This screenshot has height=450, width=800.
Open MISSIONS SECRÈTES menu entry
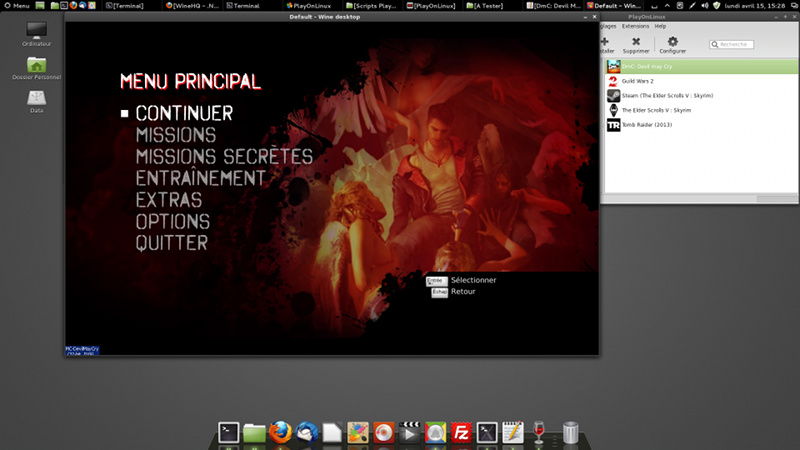pos(224,157)
